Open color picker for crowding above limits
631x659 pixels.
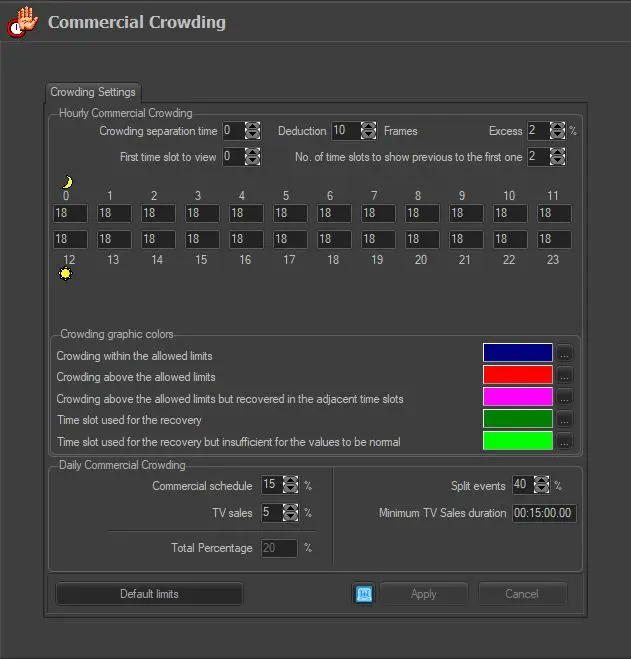point(565,375)
